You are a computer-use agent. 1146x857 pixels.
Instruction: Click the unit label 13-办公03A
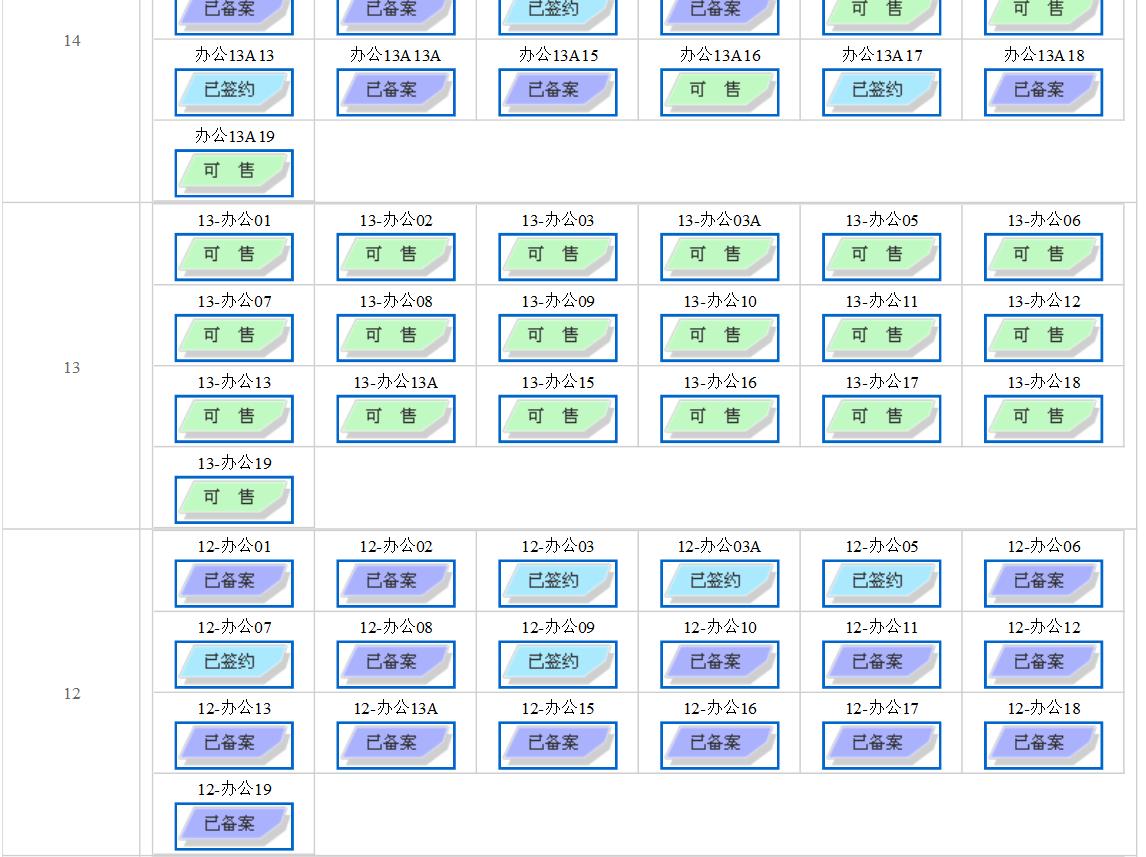point(719,220)
